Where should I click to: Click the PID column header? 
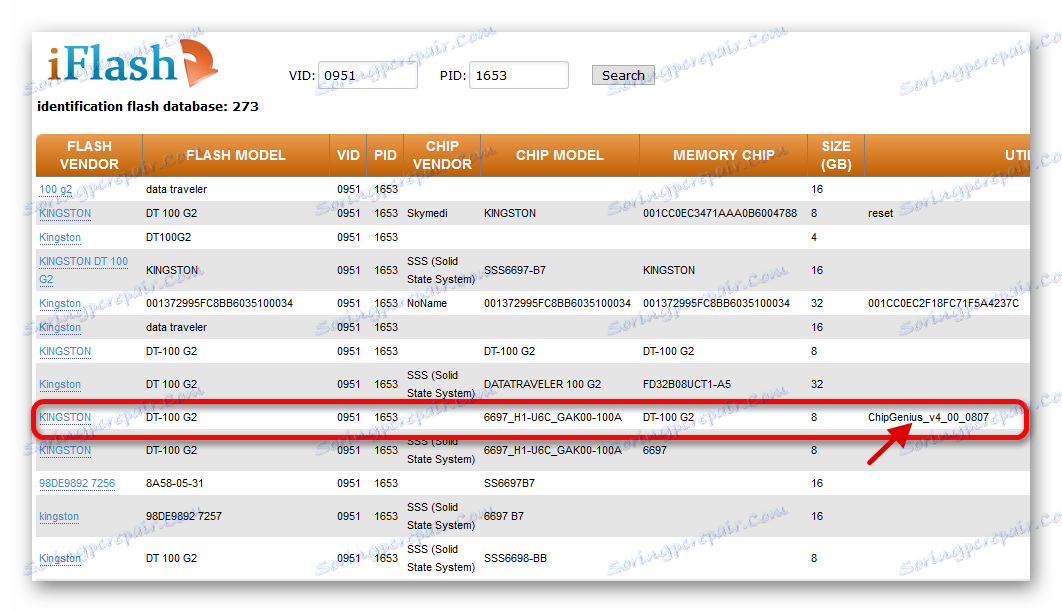click(x=385, y=155)
